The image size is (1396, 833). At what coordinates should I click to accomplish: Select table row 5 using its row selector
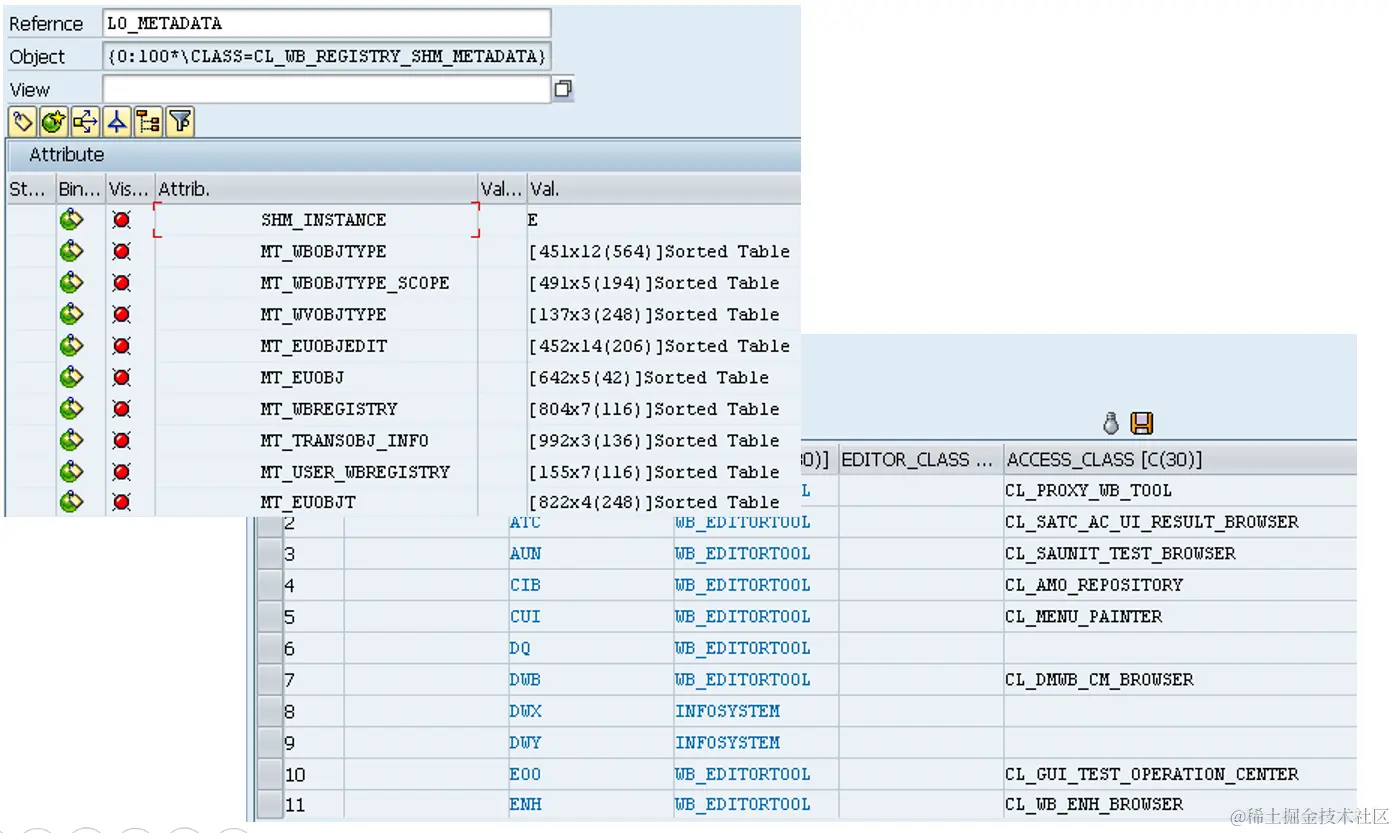tap(270, 616)
